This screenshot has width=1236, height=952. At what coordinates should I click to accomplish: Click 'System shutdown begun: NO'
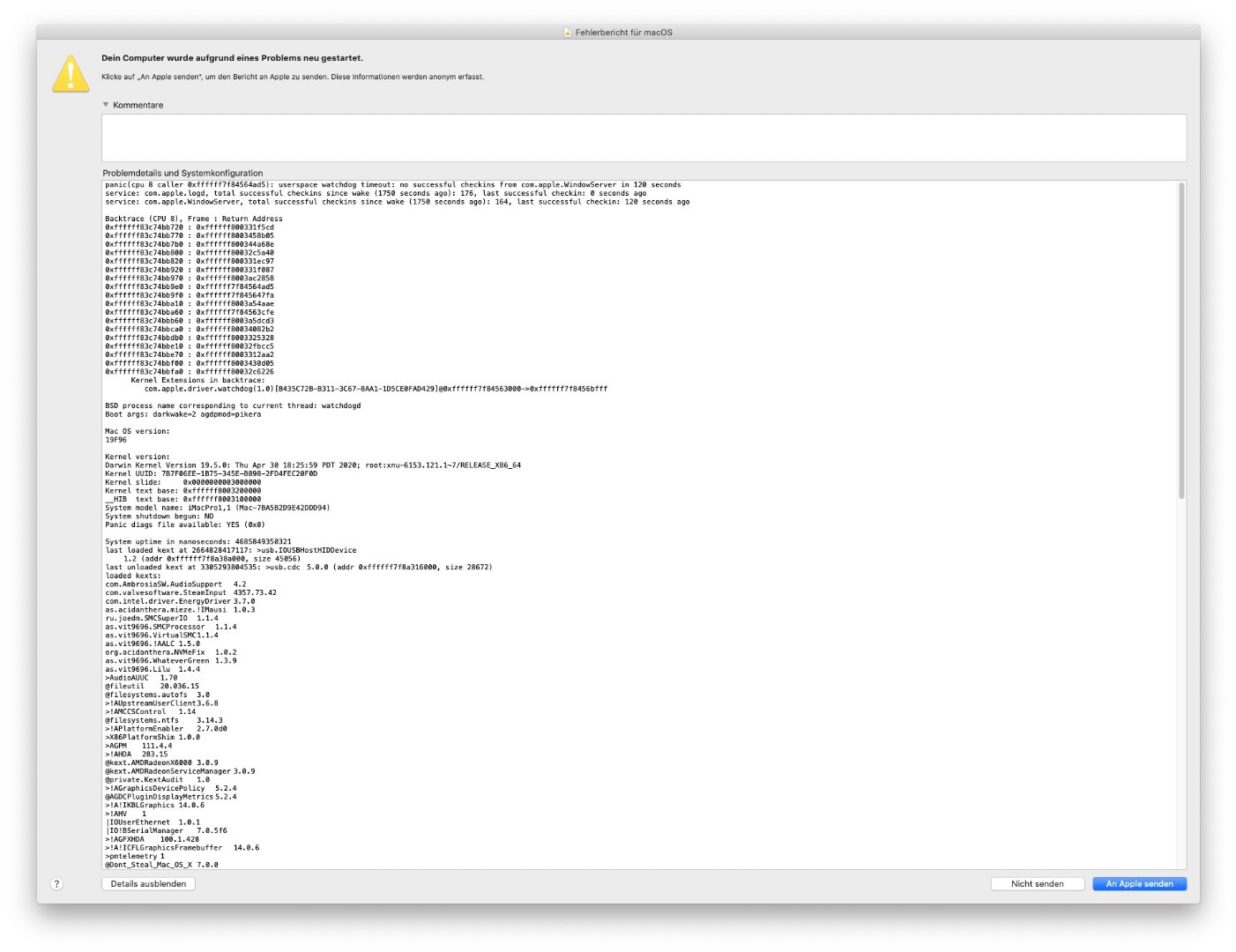[160, 517]
